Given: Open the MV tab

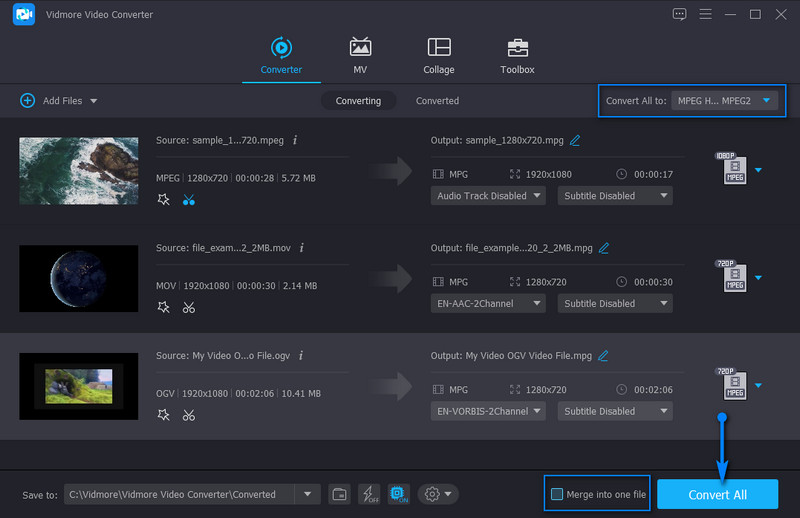Looking at the screenshot, I should tap(360, 56).
